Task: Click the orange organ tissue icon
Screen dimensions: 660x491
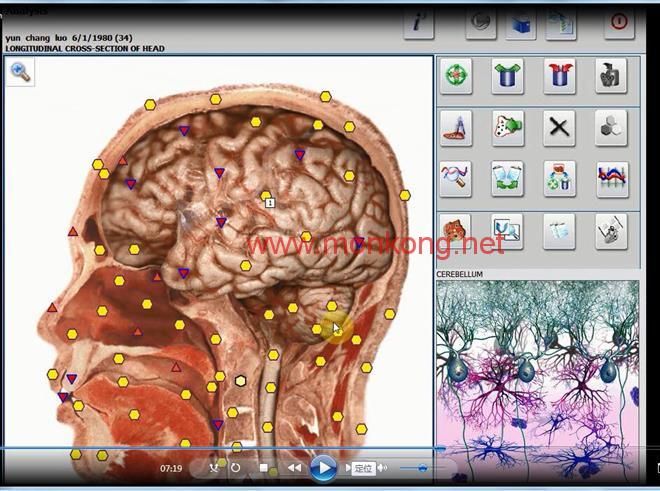Action: tap(455, 231)
